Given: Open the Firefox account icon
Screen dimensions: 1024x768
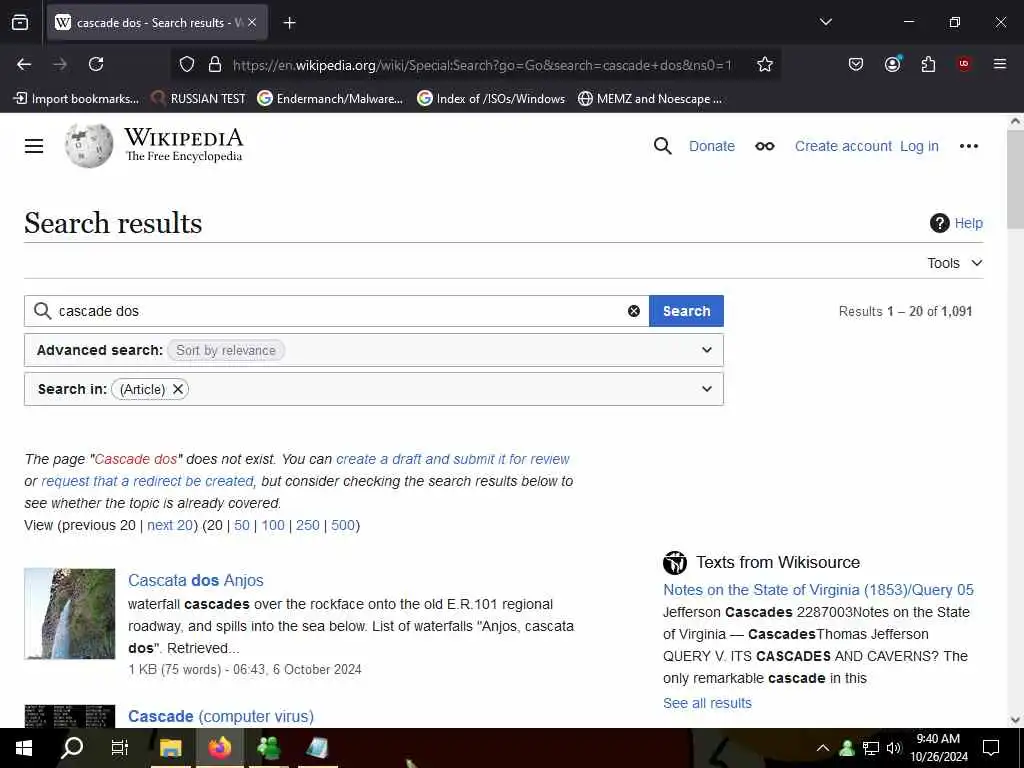Looking at the screenshot, I should click(893, 64).
